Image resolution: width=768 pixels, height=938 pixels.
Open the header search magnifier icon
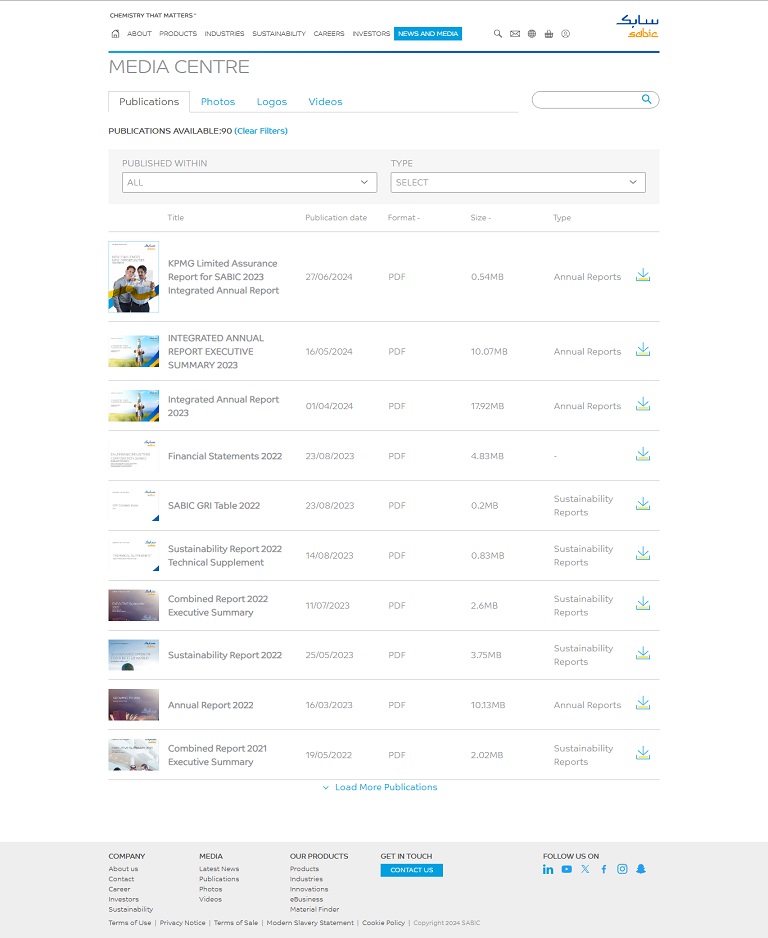[x=498, y=34]
